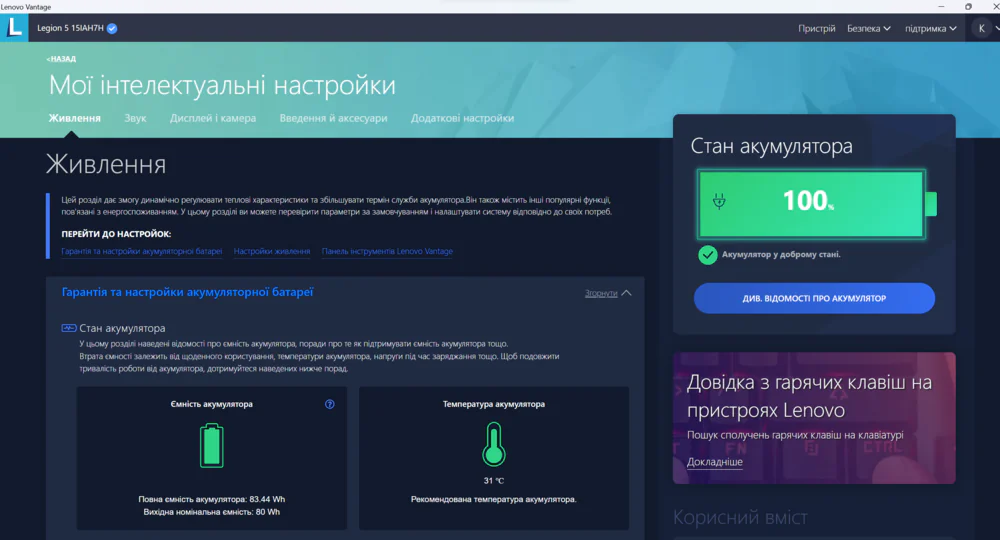
Task: Restore the window using maximize button
Action: tap(968, 6)
